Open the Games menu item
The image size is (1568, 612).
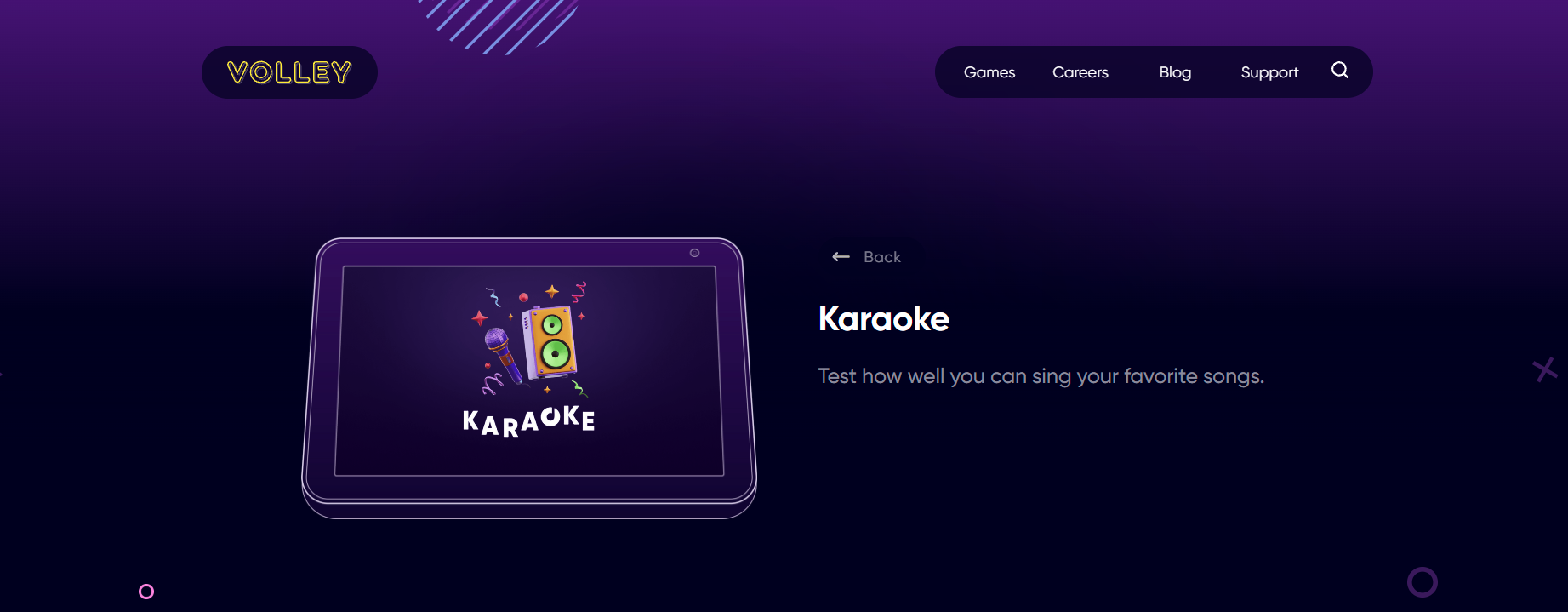click(989, 72)
